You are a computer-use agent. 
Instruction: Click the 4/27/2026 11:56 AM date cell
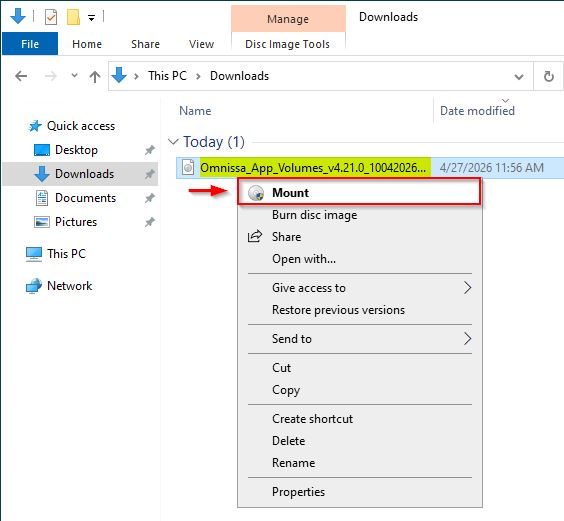pos(491,168)
